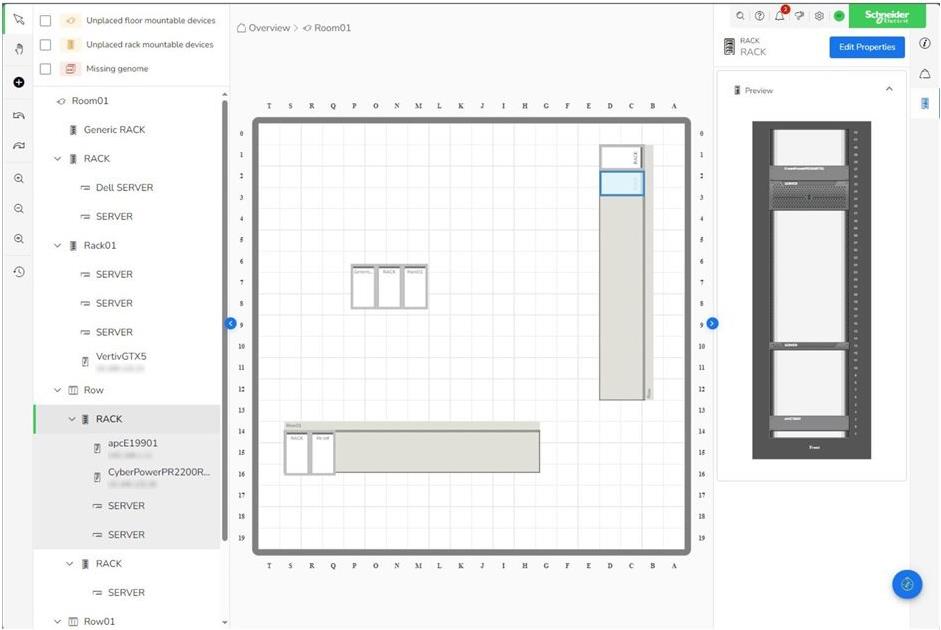Image resolution: width=941 pixels, height=630 pixels.
Task: Click the undo arrow icon
Action: (x=18, y=115)
